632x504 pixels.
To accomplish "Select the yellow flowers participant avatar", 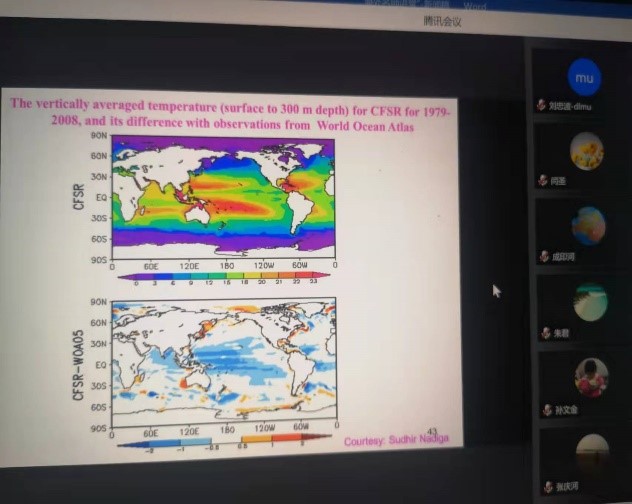I will [586, 151].
